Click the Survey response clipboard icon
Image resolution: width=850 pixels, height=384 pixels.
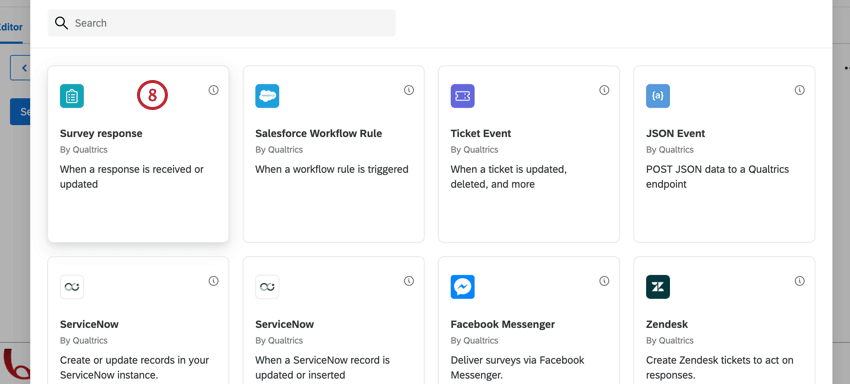[72, 96]
